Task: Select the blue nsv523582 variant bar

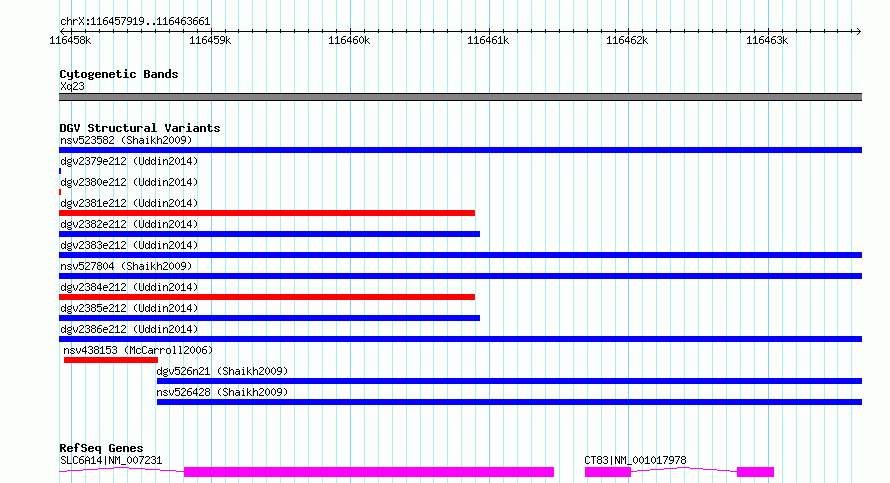Action: [460, 150]
